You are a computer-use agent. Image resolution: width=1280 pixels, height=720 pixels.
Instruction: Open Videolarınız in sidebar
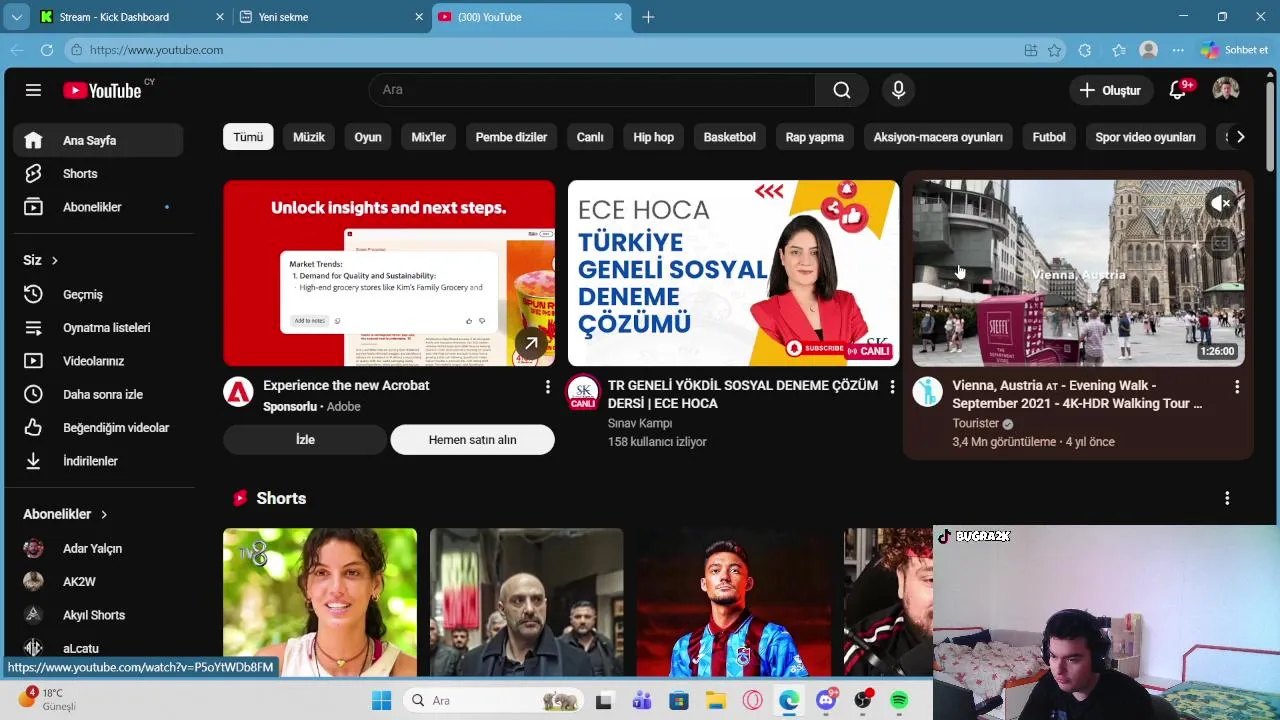[98, 361]
